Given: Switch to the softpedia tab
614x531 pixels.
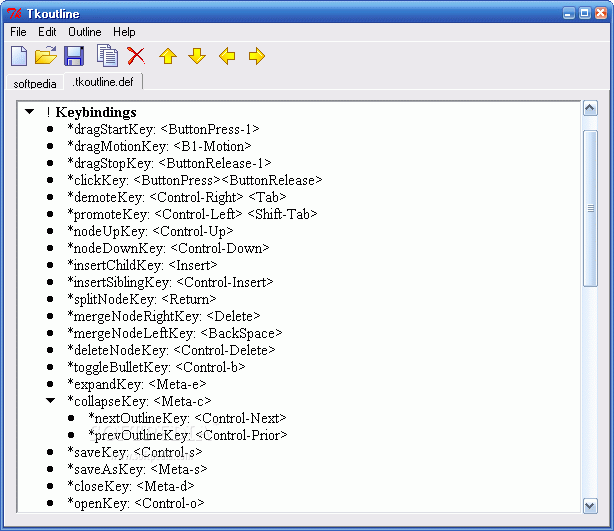Looking at the screenshot, I should click(34, 83).
